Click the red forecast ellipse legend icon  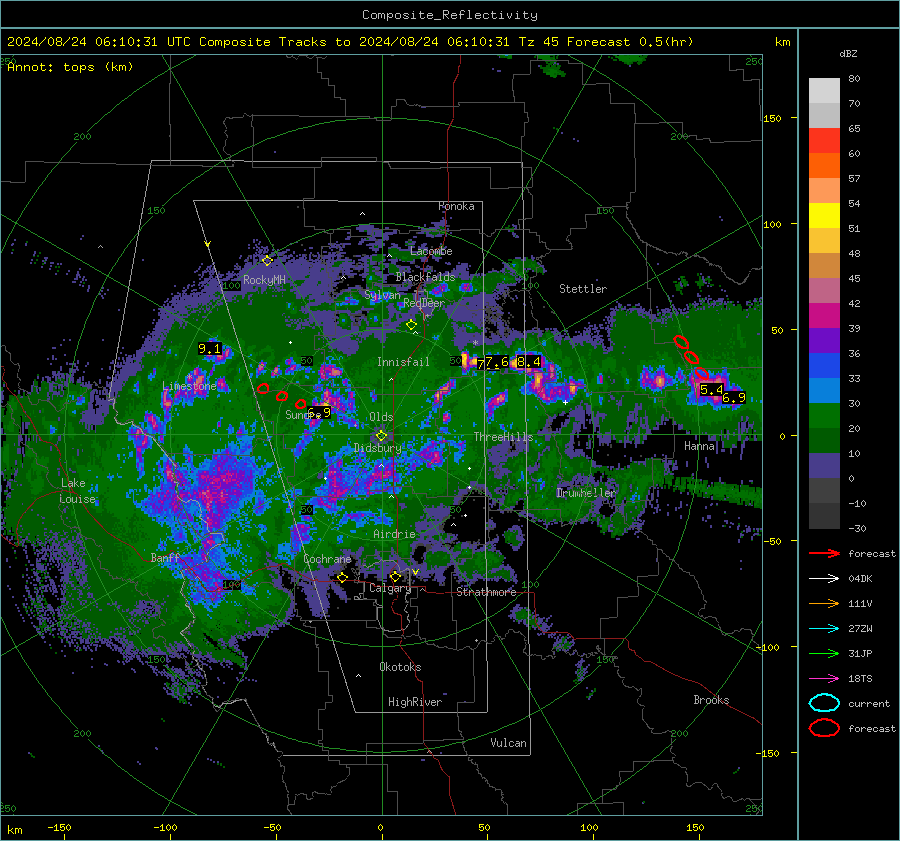(x=824, y=728)
